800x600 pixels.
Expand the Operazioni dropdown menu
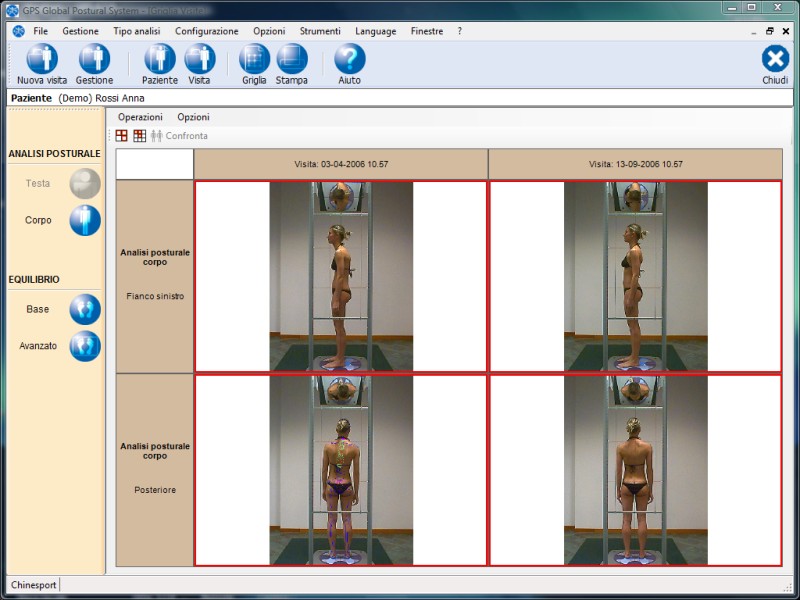click(140, 117)
